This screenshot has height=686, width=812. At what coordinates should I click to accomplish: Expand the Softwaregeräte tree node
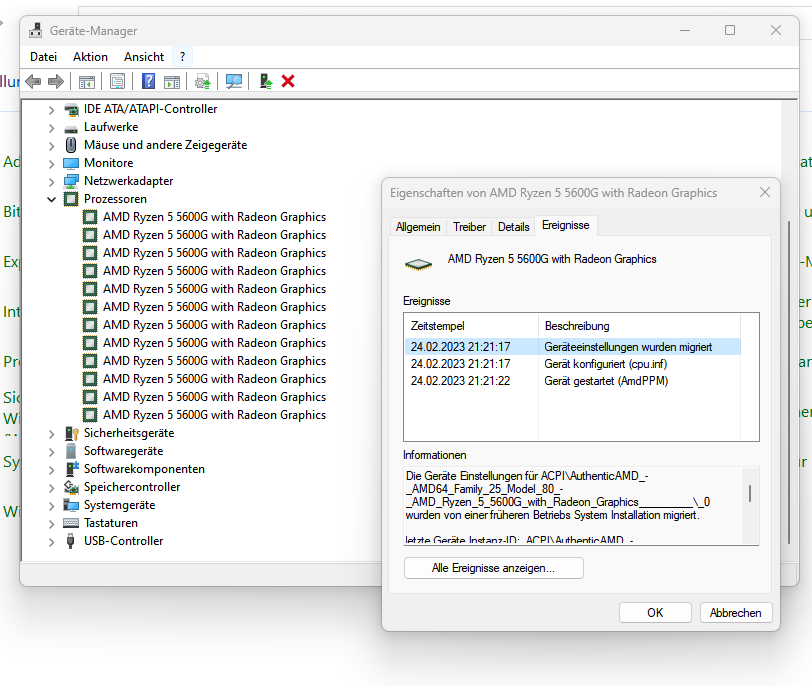click(51, 452)
